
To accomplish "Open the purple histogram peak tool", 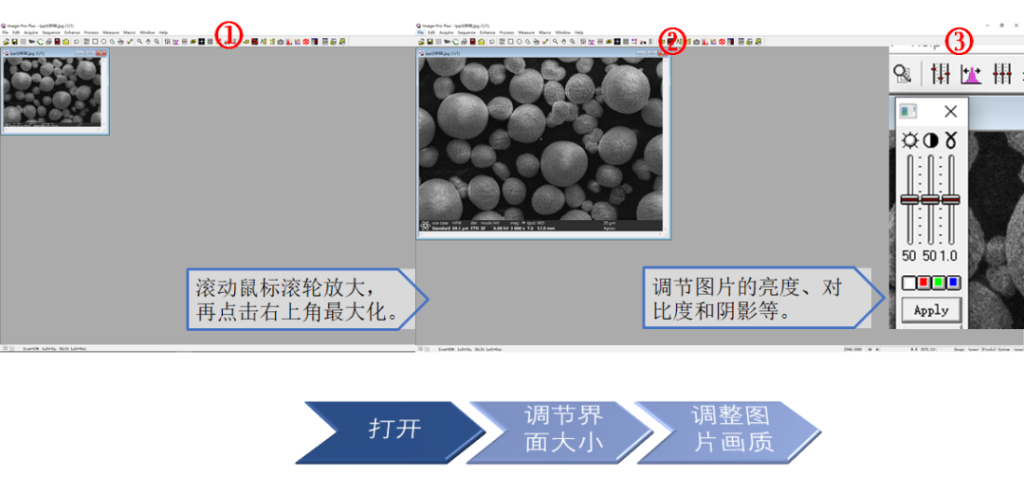I will click(971, 73).
